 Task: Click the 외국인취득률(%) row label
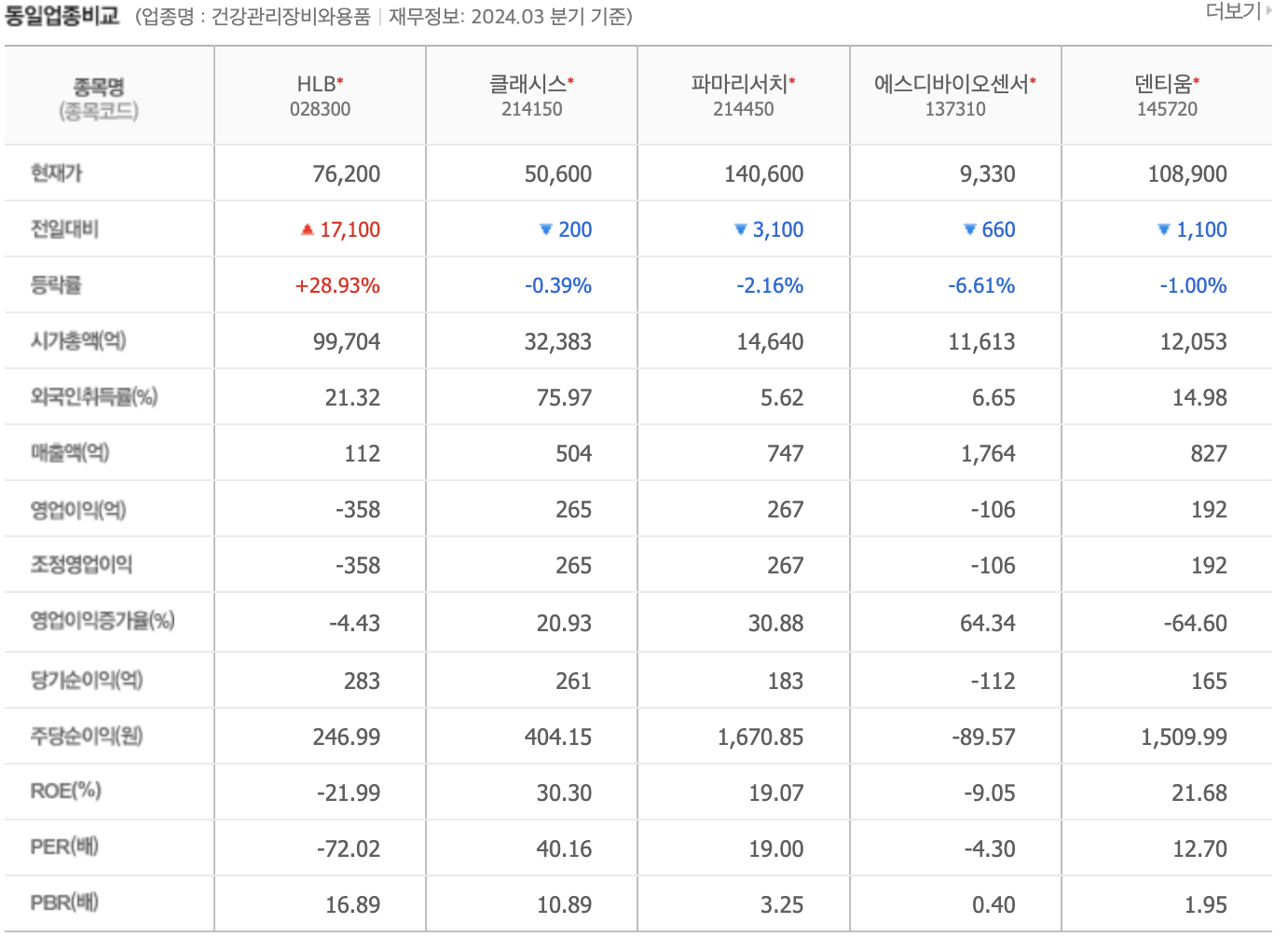[94, 397]
